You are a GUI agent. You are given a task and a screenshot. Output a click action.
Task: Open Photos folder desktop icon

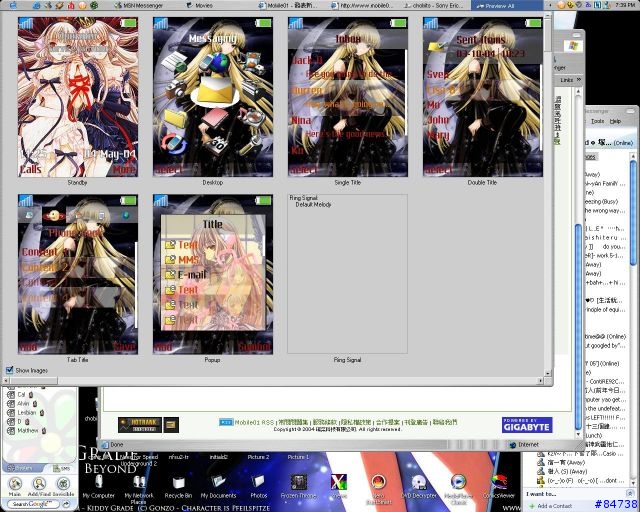click(x=259, y=487)
